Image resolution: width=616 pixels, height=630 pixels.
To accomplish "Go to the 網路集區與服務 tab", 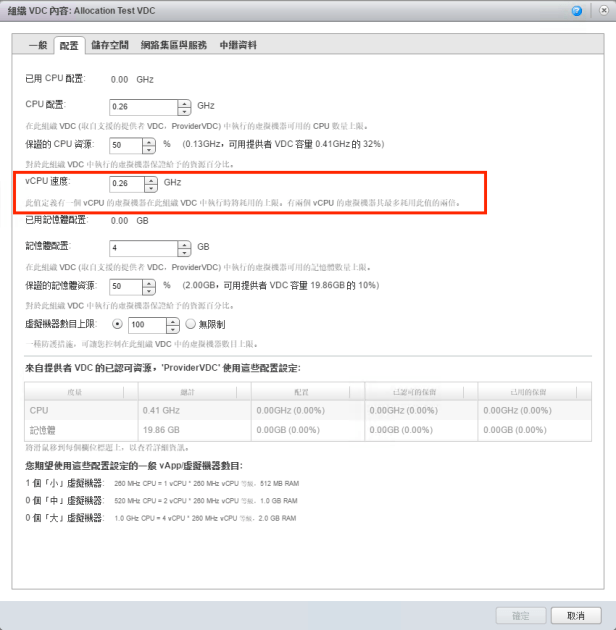I will [x=173, y=46].
